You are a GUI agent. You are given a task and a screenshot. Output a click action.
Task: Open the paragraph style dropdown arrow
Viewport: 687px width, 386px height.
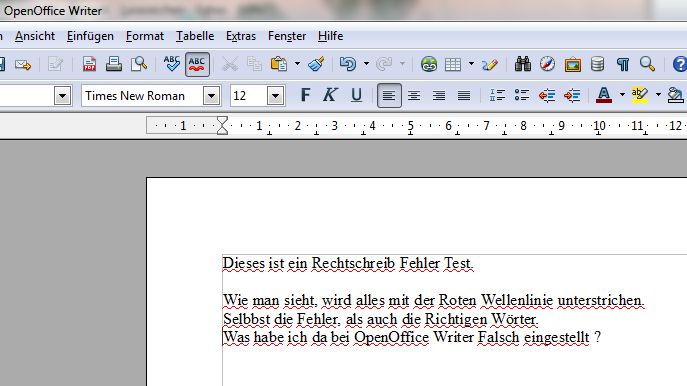tap(63, 96)
